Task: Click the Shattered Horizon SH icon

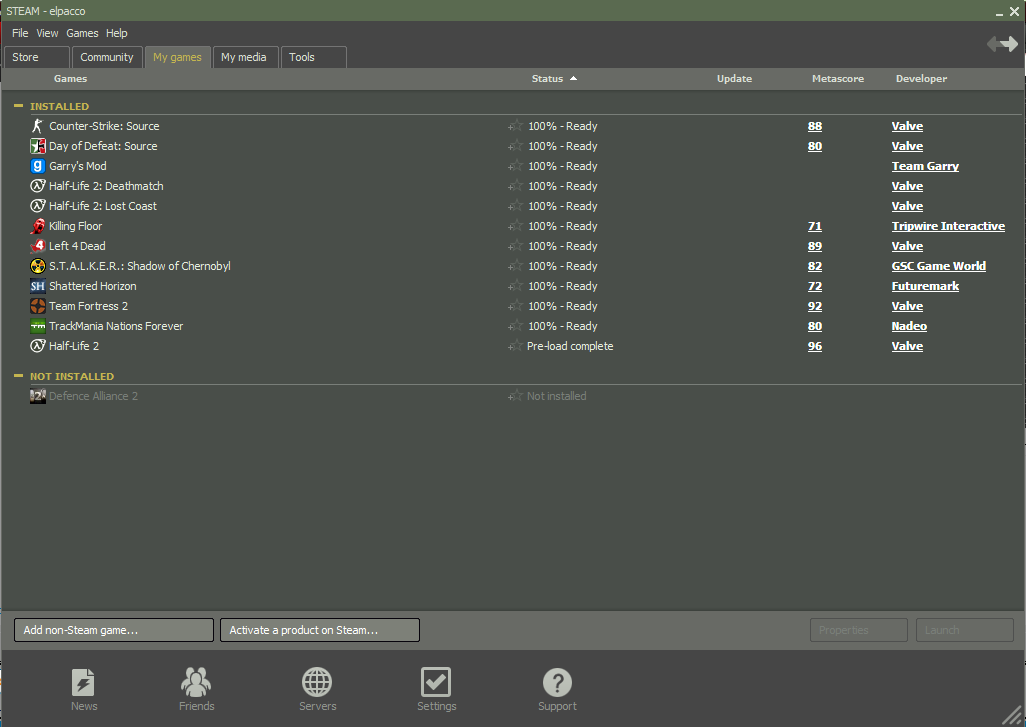Action: point(38,286)
